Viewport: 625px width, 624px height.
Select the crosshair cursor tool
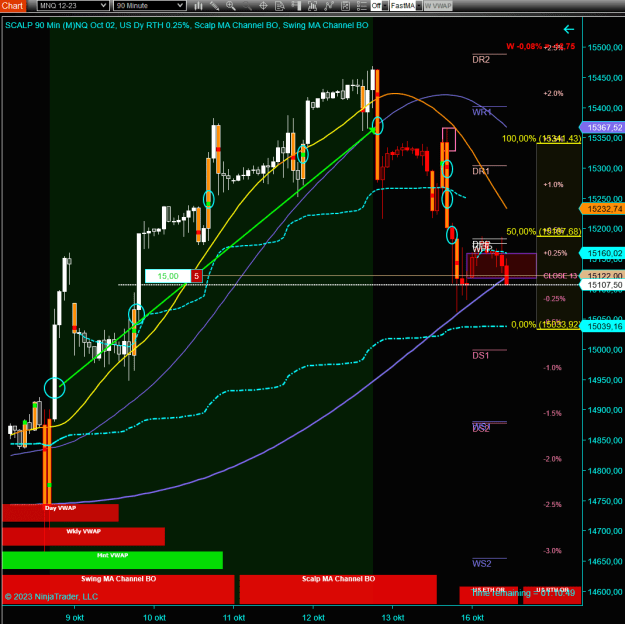click(x=263, y=6)
